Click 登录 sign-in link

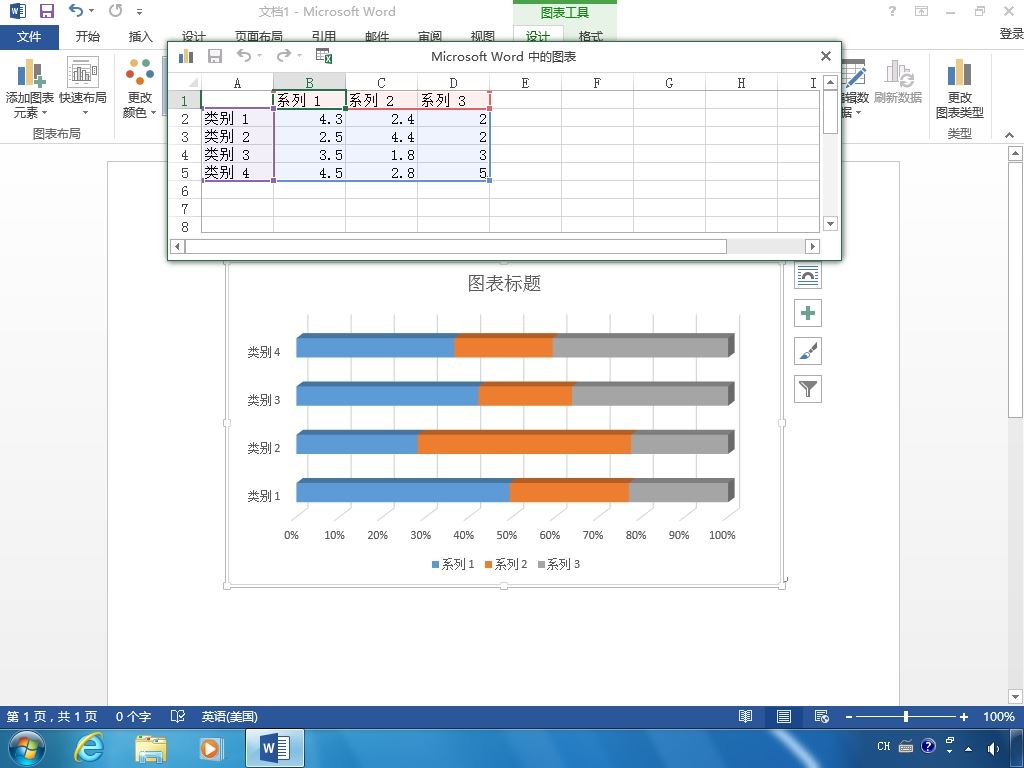[1011, 34]
